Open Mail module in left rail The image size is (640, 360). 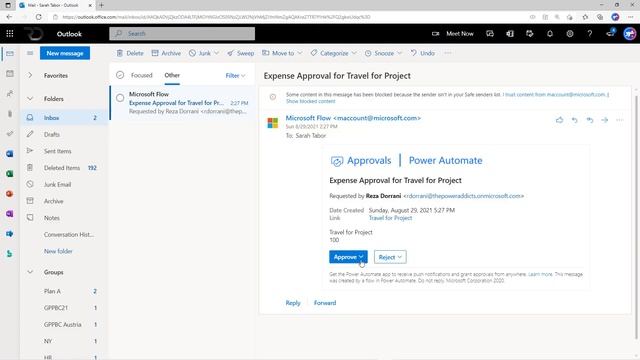[x=10, y=53]
